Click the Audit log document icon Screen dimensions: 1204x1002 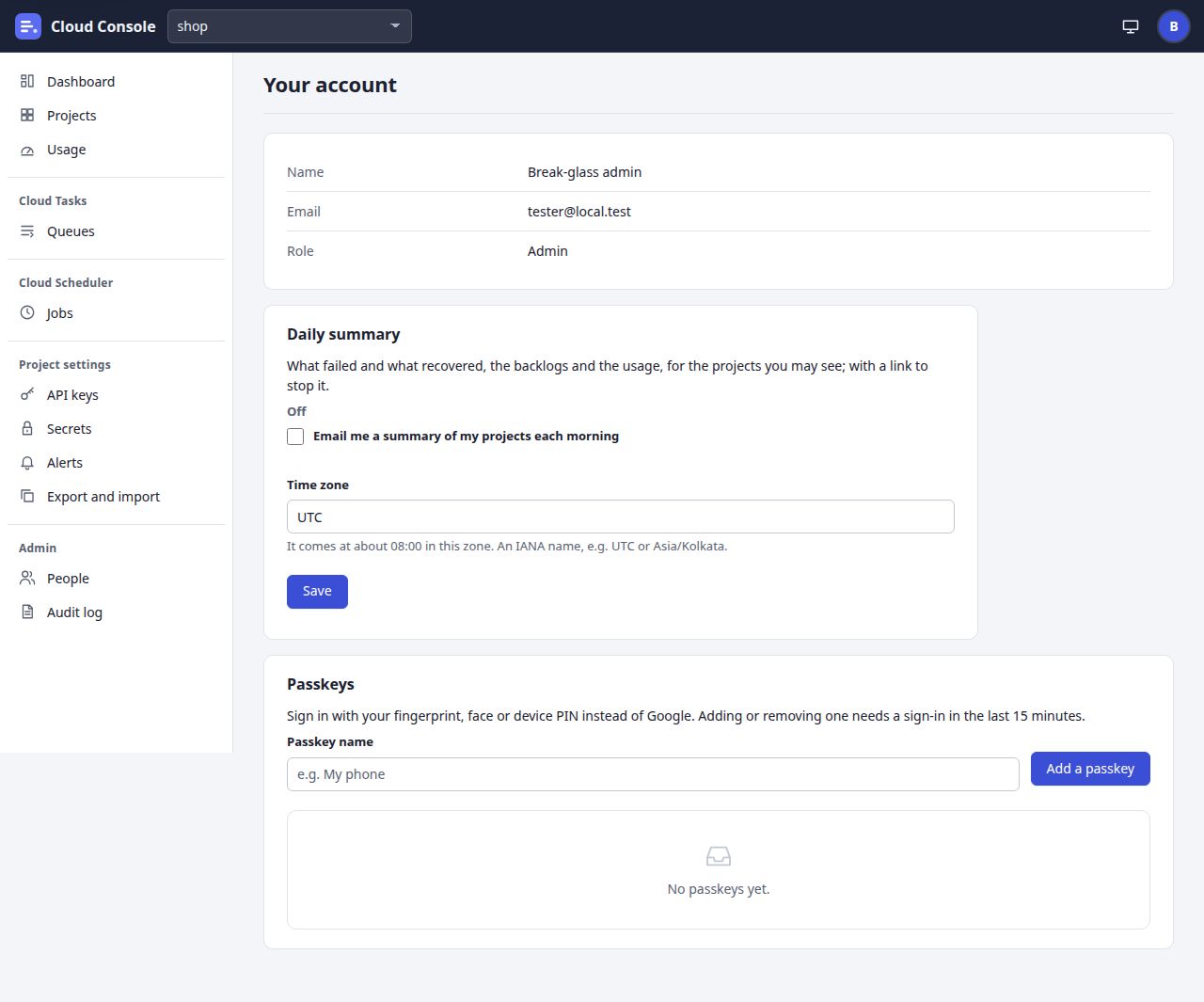click(27, 612)
